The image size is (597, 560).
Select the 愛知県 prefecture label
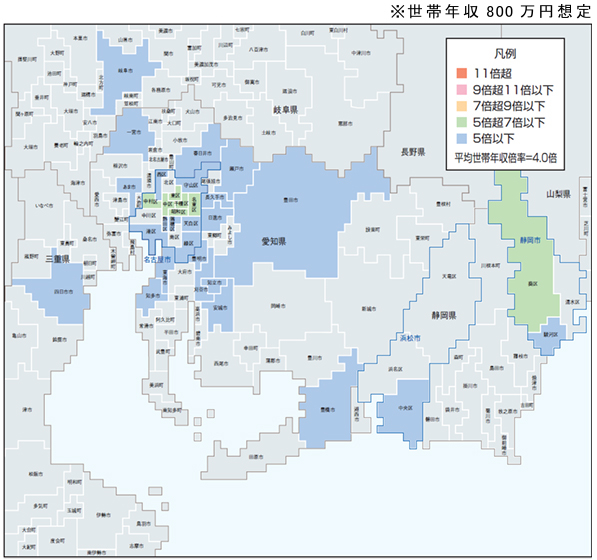(x=274, y=241)
